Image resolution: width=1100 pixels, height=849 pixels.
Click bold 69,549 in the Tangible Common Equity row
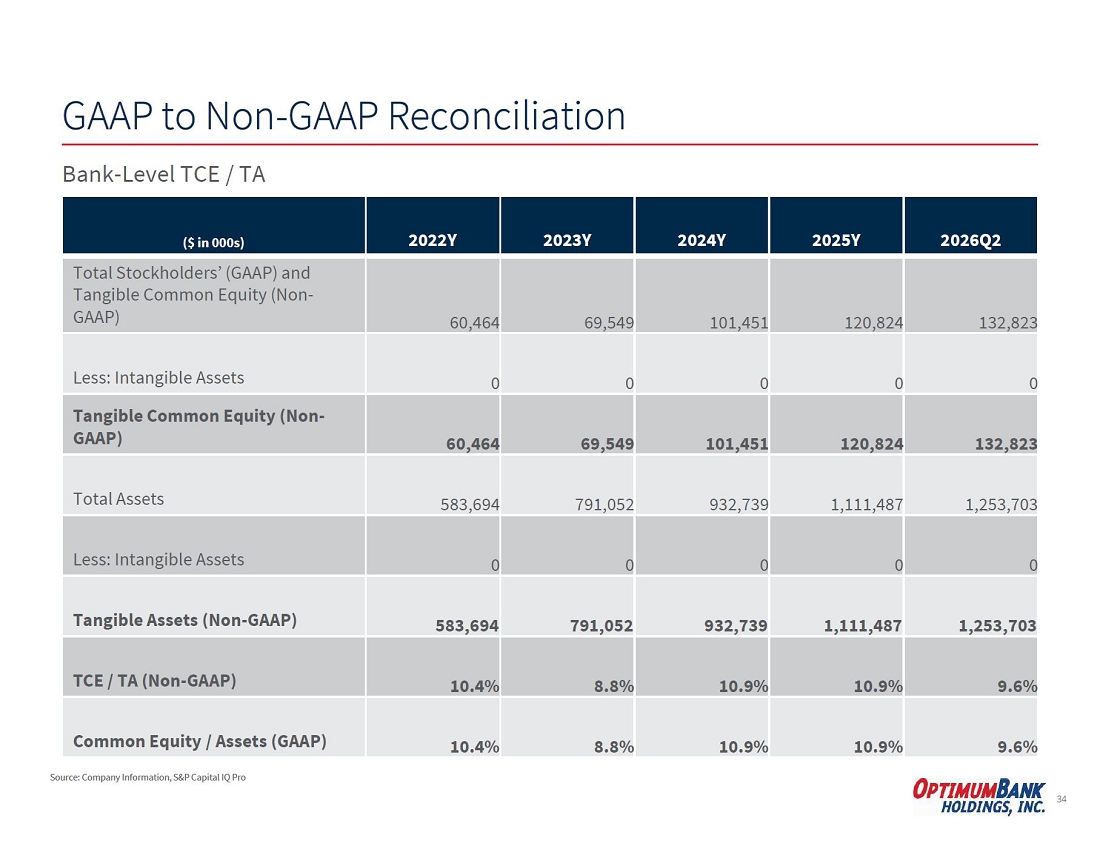click(608, 444)
